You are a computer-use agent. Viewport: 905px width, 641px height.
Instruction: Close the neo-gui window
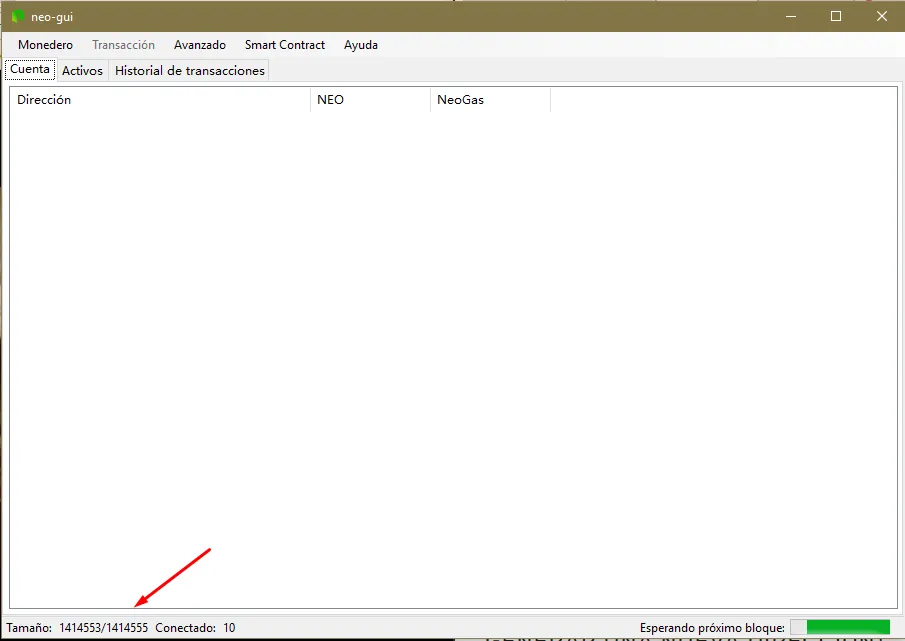coord(881,16)
